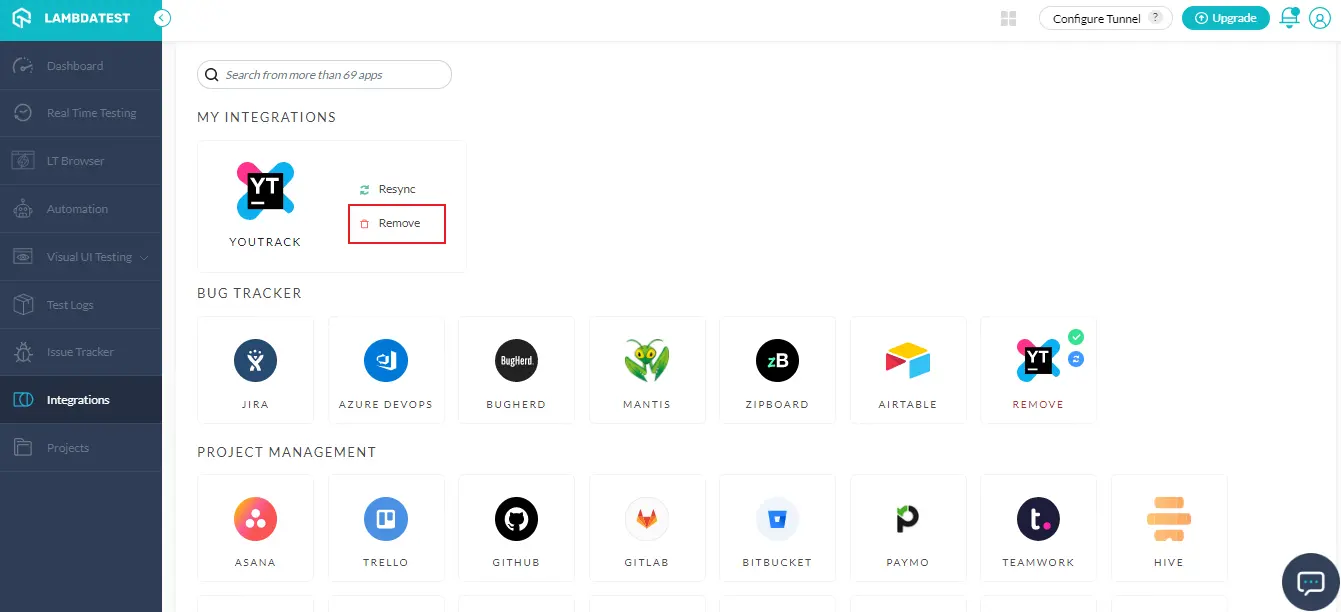
Task: Open the grid apps icon in header
Action: (1008, 18)
